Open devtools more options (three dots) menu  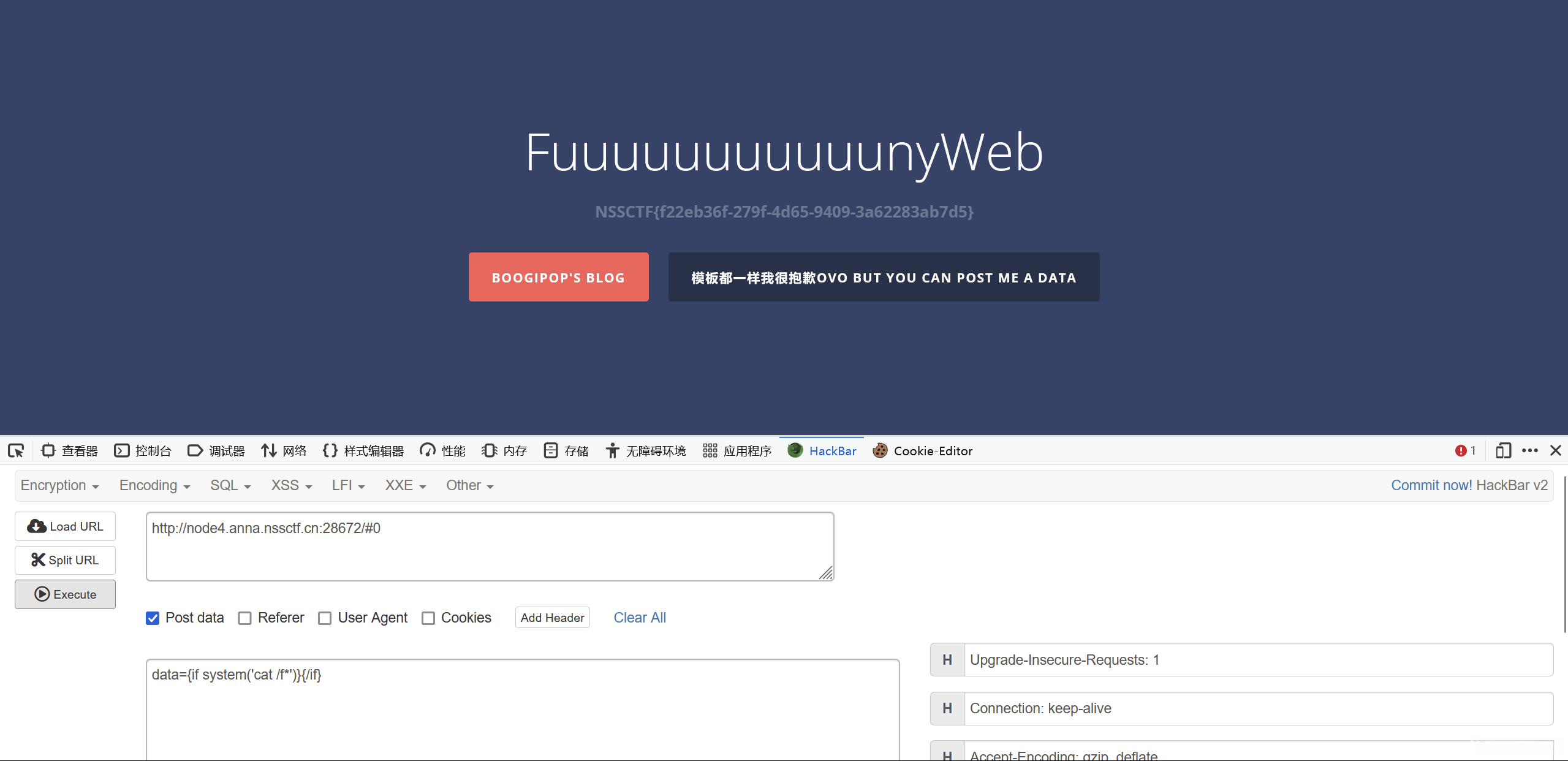pyautogui.click(x=1530, y=451)
